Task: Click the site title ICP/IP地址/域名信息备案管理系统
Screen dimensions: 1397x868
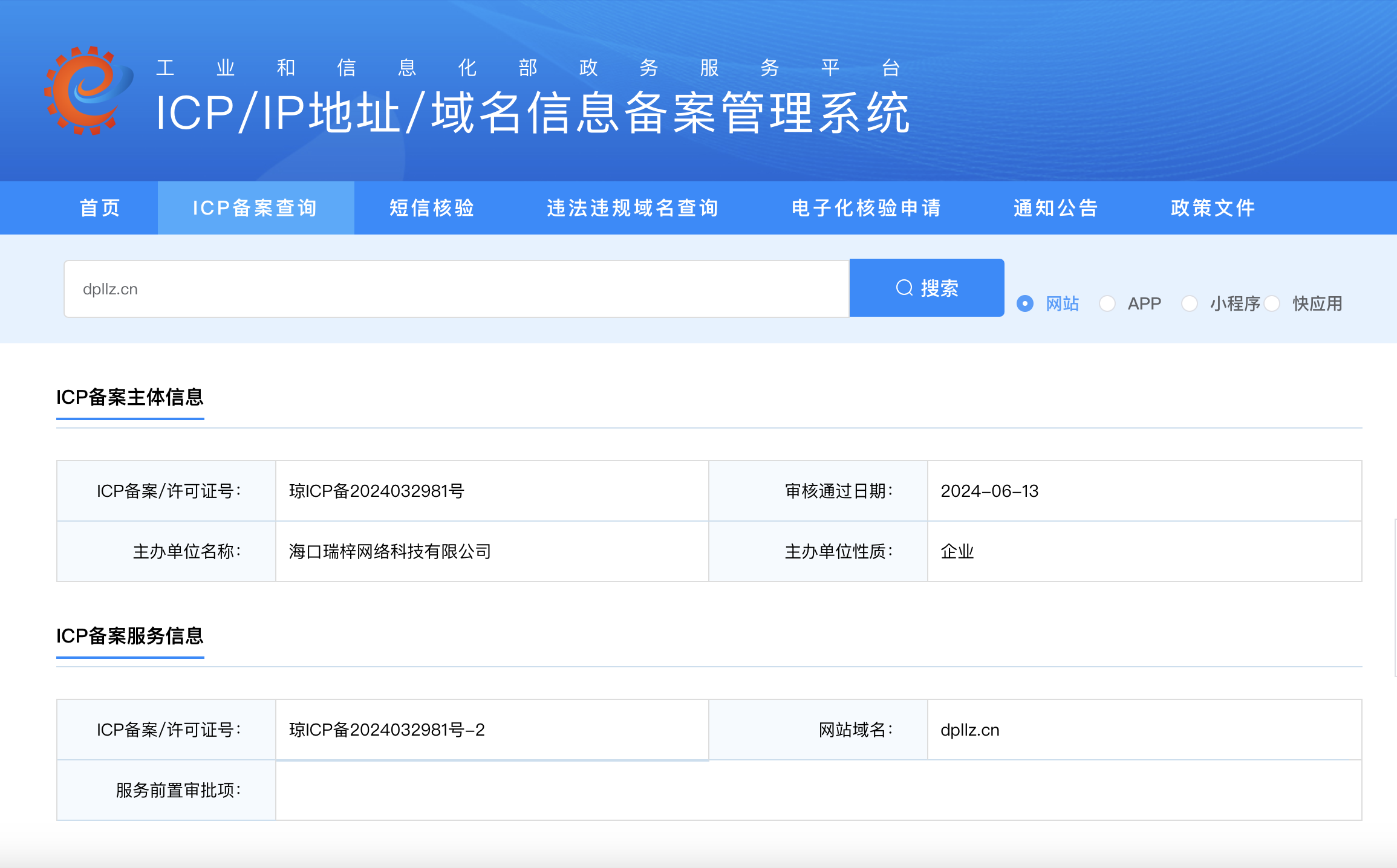Action: [x=532, y=113]
